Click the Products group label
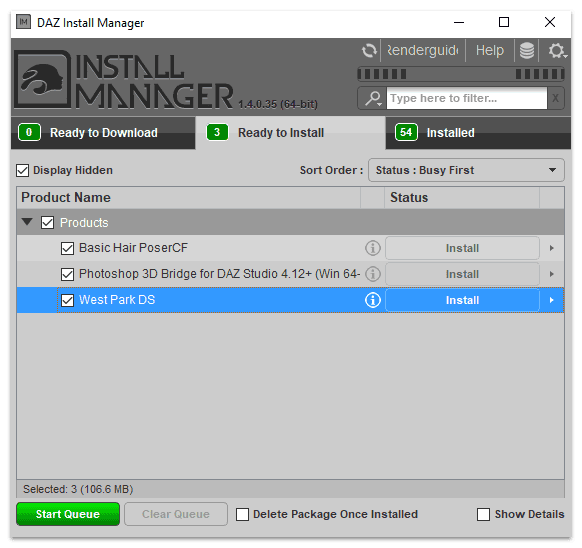Image resolution: width=582 pixels, height=548 pixels. 84,223
